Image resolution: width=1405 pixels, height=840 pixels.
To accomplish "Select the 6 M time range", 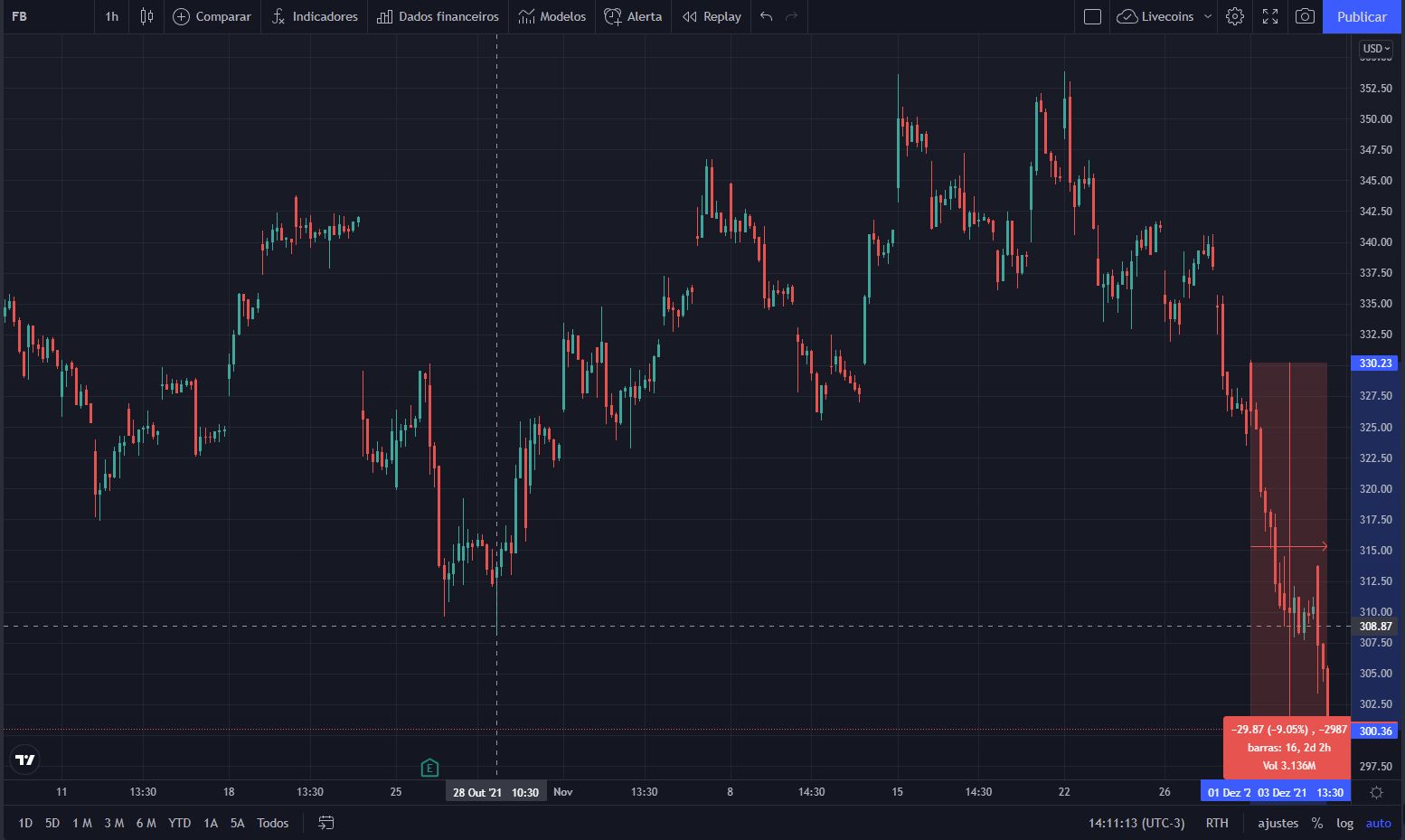I will coord(146,823).
